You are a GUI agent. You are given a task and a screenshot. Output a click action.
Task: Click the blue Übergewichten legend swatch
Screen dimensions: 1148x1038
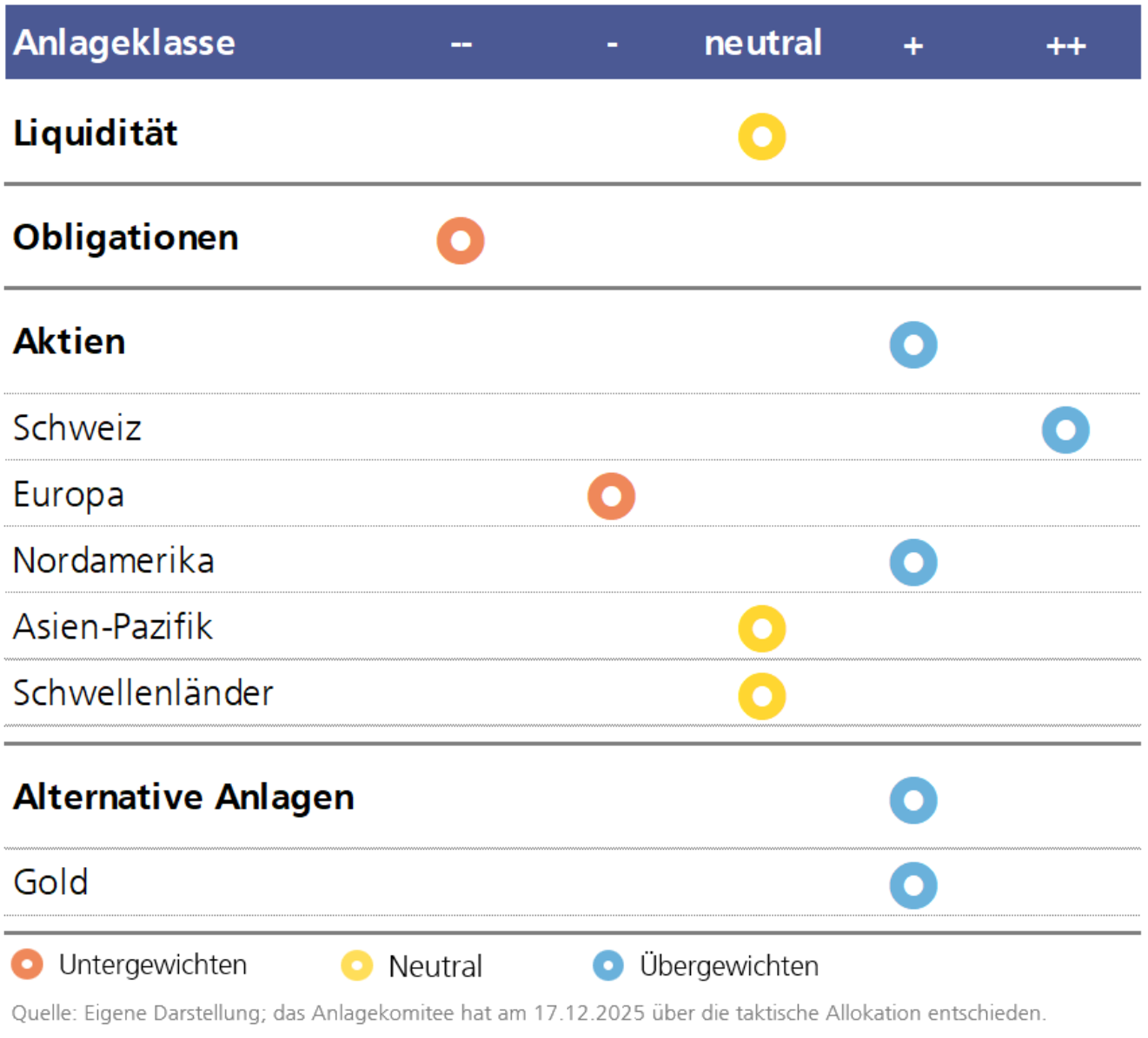tap(608, 965)
